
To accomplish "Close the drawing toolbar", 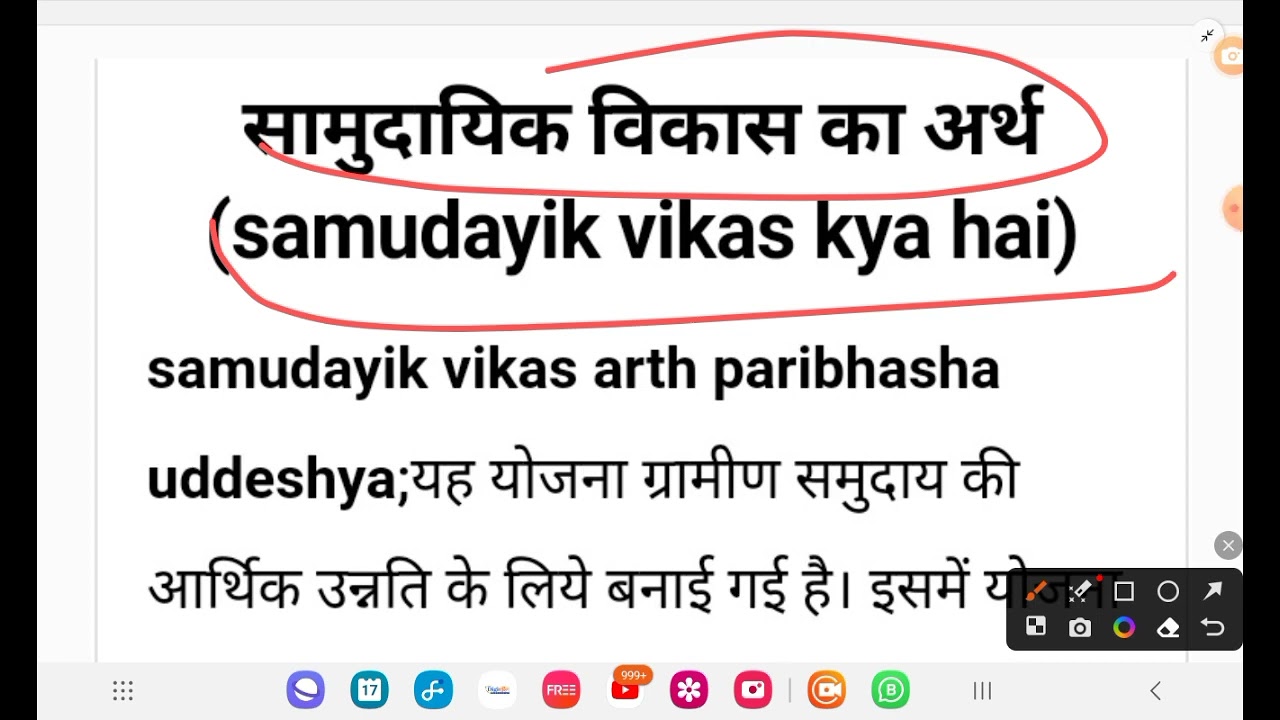I will tap(1228, 546).
